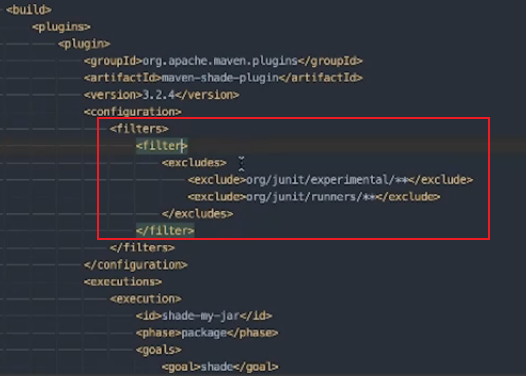The image size is (526, 376).
Task: Click the exclude org/junit/experimental/** line
Action: pos(330,180)
